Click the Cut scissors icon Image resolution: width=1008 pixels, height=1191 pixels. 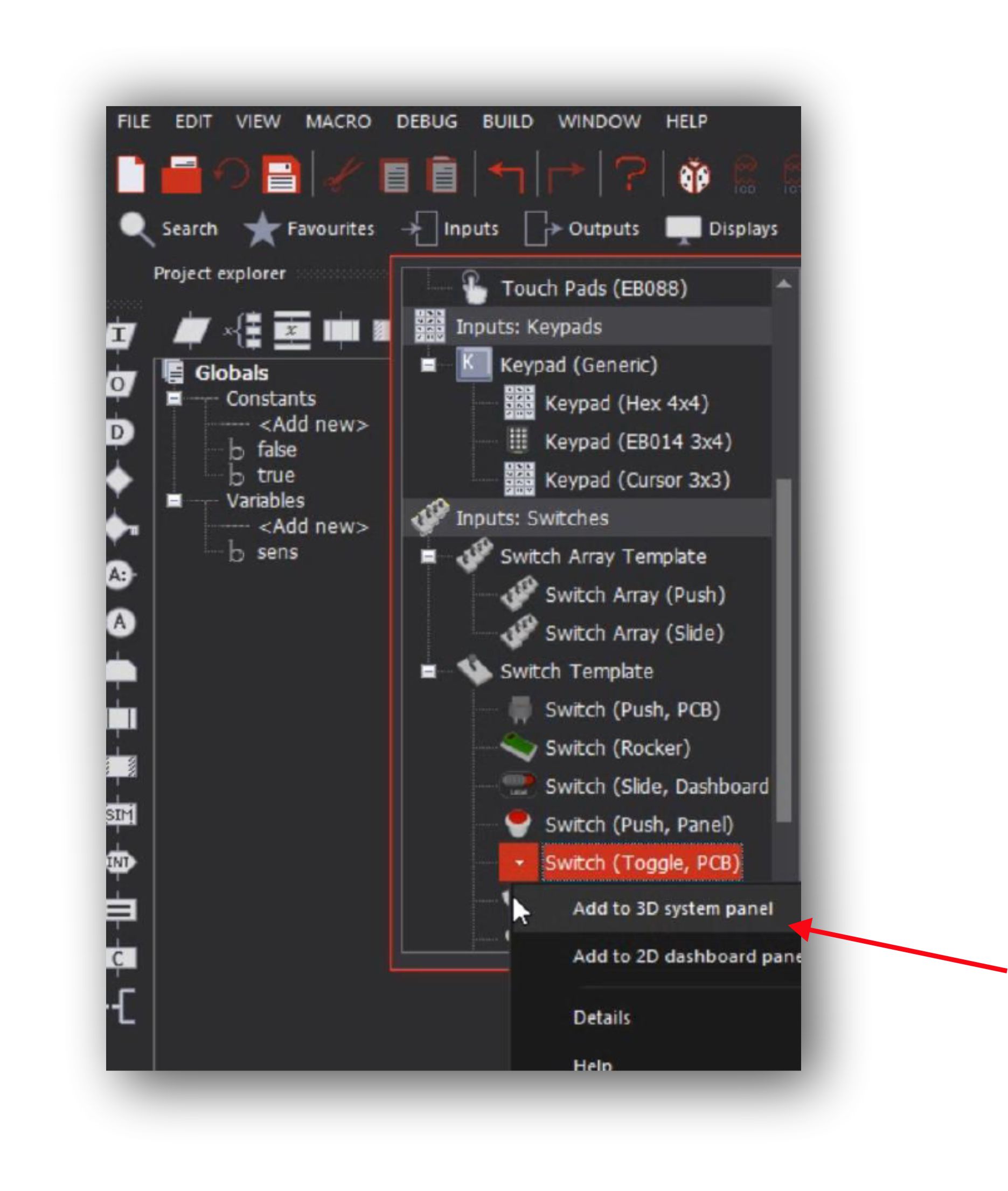point(344,175)
